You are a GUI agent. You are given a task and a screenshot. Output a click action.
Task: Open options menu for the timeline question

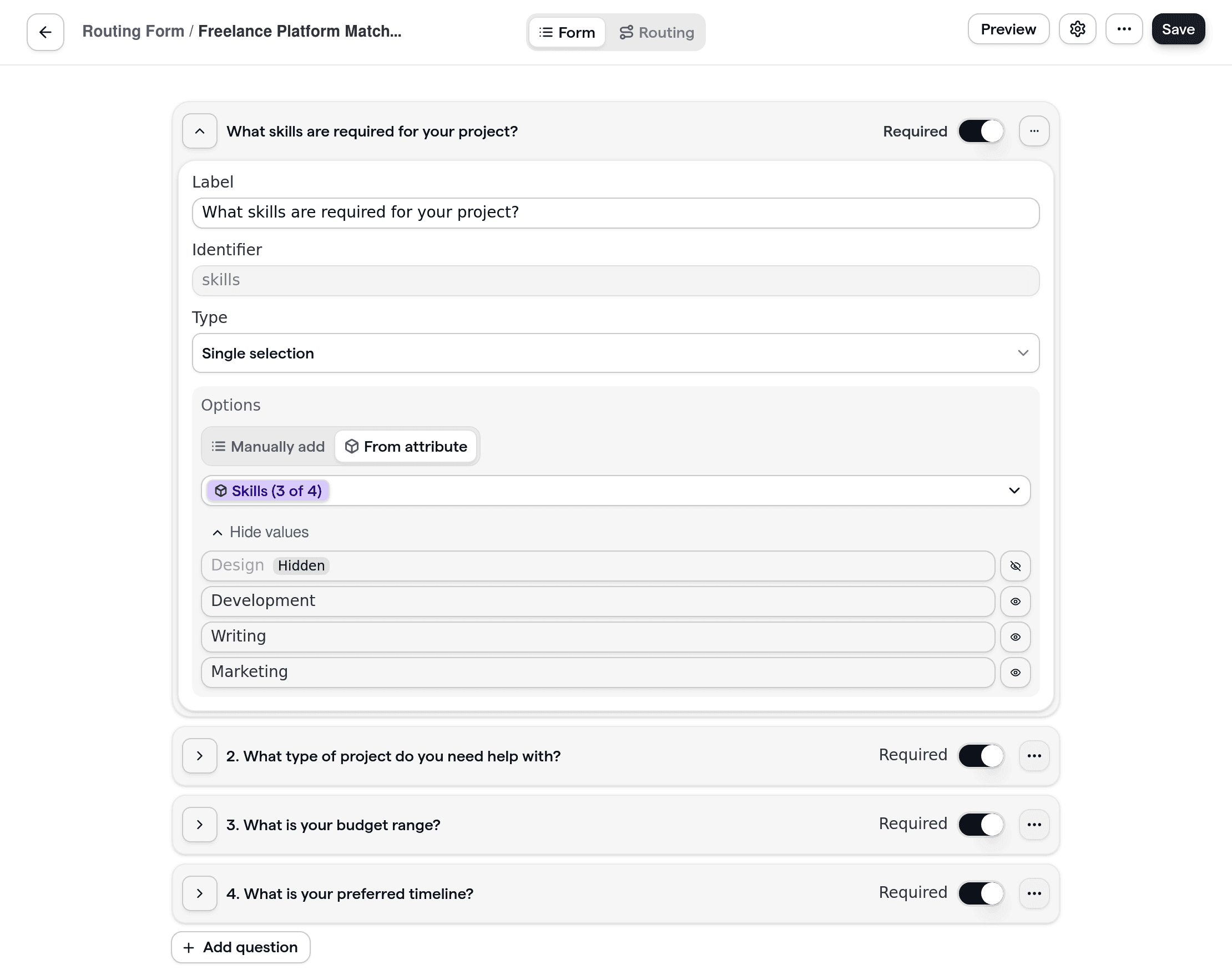pyautogui.click(x=1034, y=893)
